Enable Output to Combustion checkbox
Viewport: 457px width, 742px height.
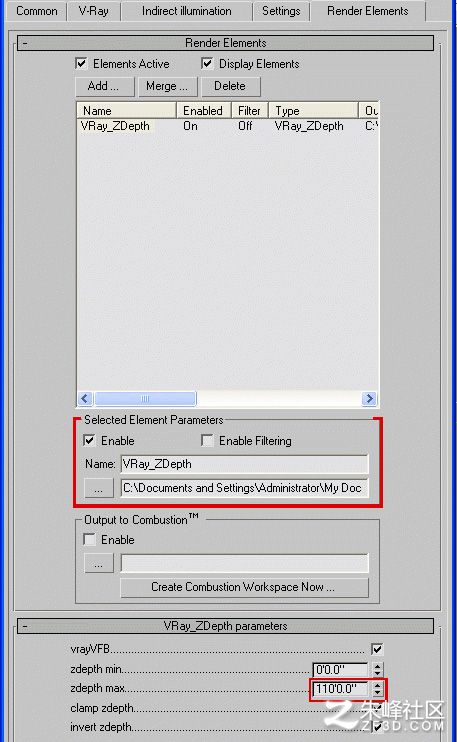click(89, 539)
